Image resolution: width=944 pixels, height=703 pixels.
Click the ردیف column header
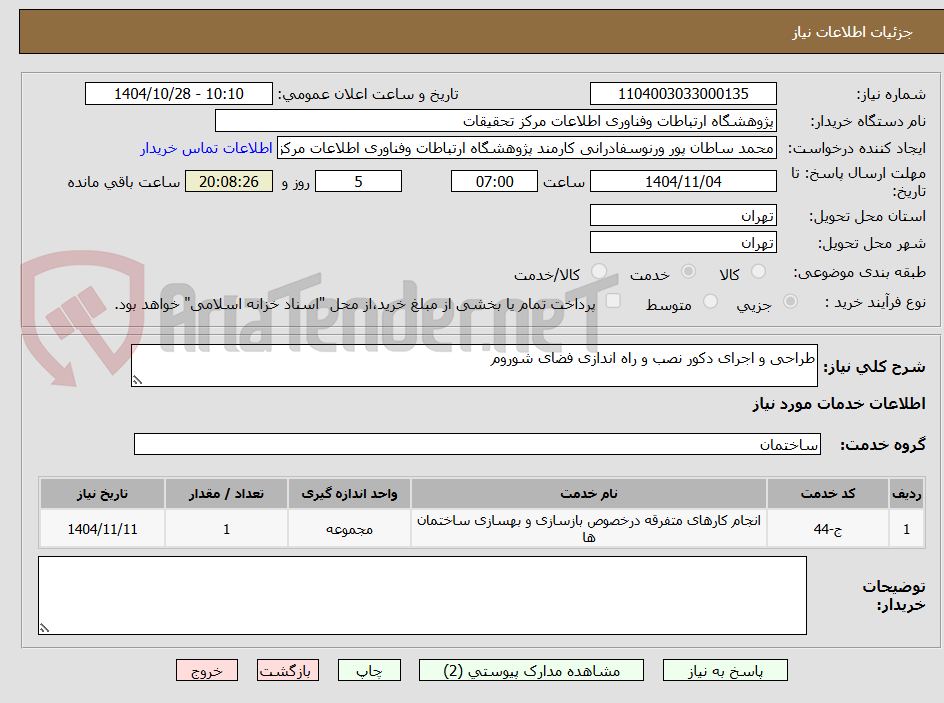point(907,494)
